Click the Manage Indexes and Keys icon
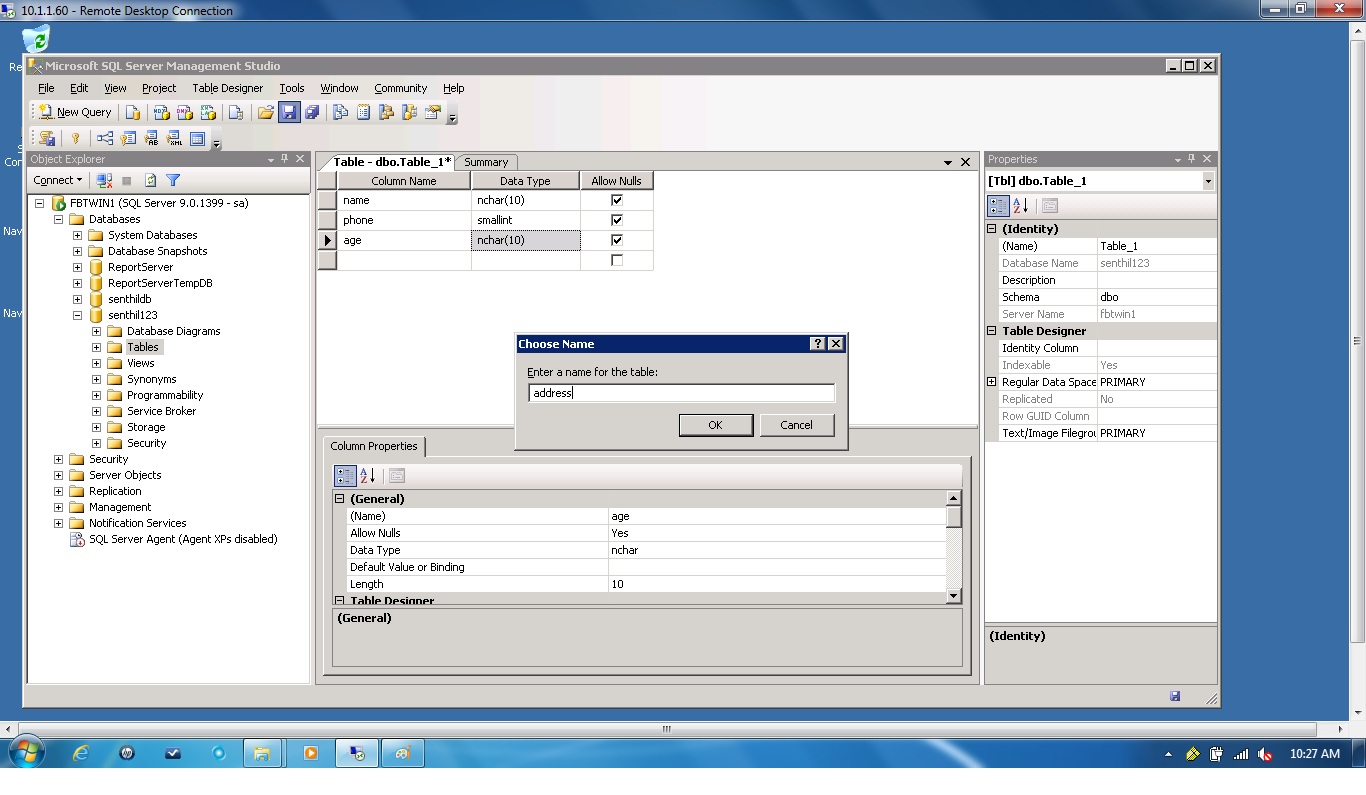Viewport: 1366px width, 795px height. click(x=127, y=138)
